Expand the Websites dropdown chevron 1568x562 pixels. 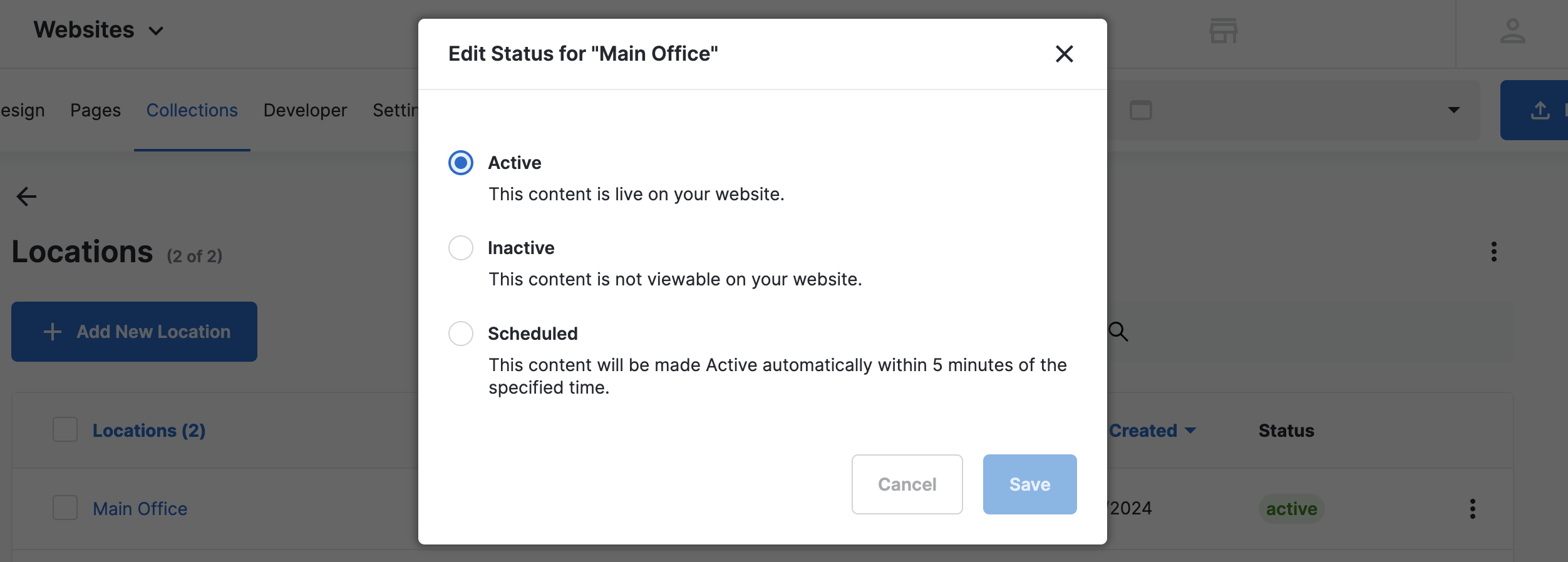(156, 31)
